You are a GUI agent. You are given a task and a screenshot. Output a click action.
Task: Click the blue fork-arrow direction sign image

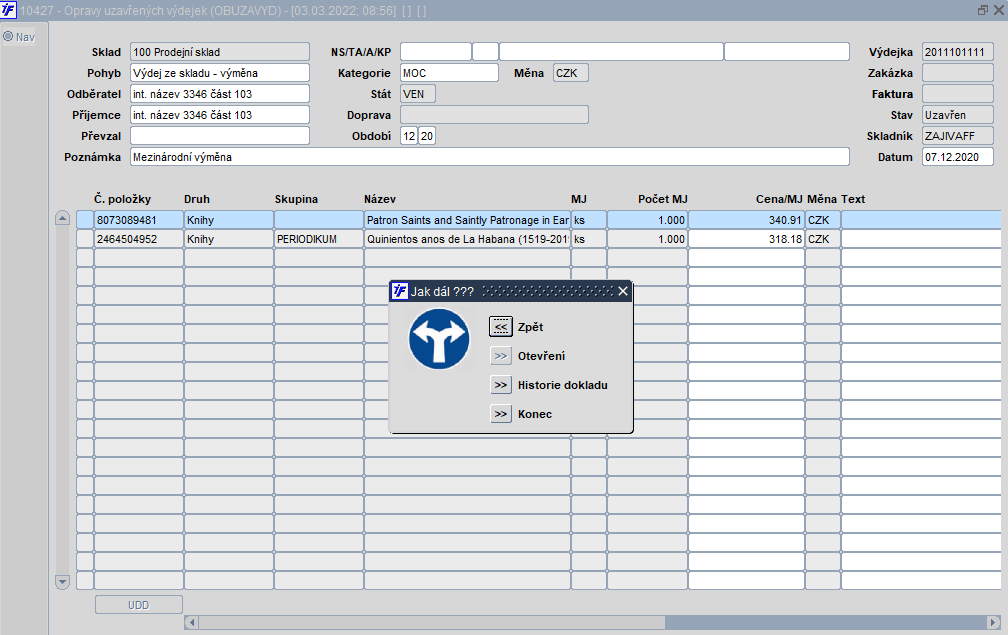(x=439, y=339)
